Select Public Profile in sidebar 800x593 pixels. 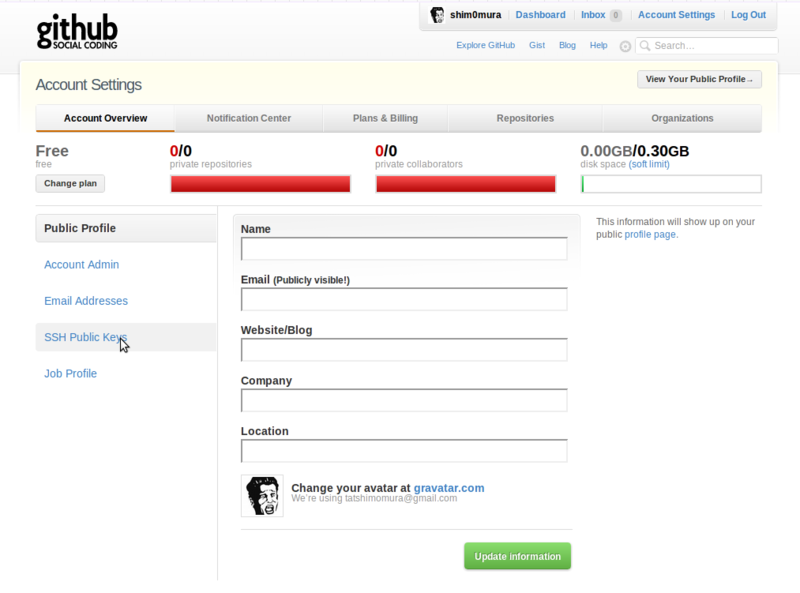(126, 228)
